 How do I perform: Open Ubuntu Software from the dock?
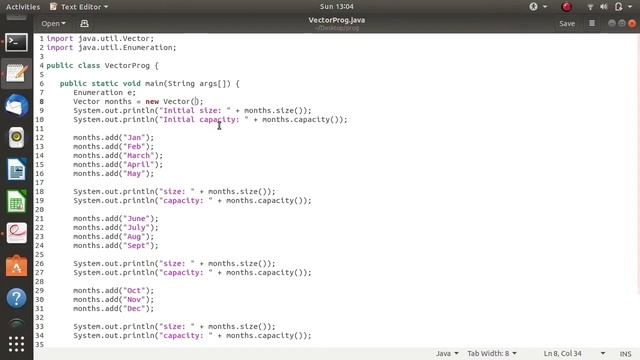tap(16, 266)
